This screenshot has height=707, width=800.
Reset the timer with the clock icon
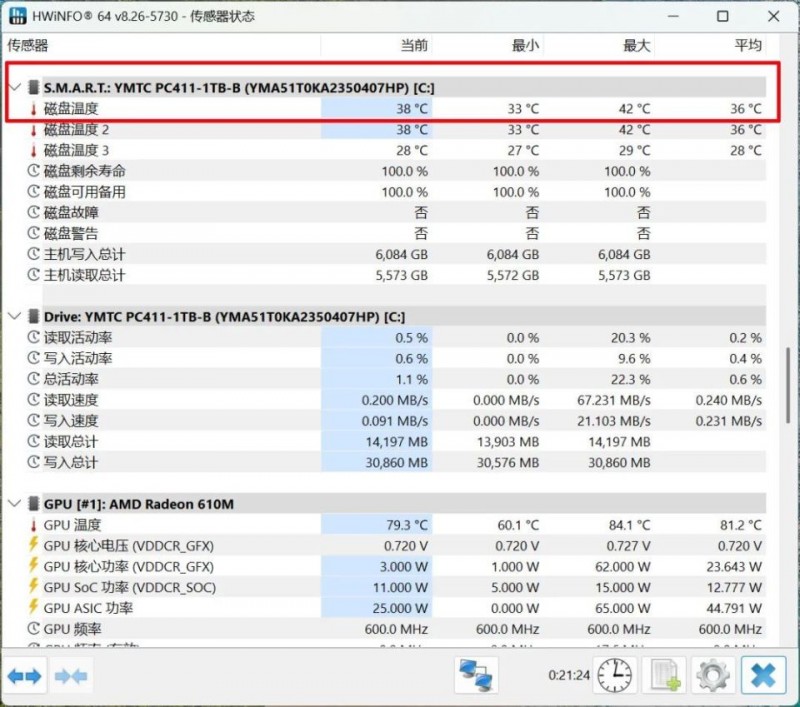614,676
